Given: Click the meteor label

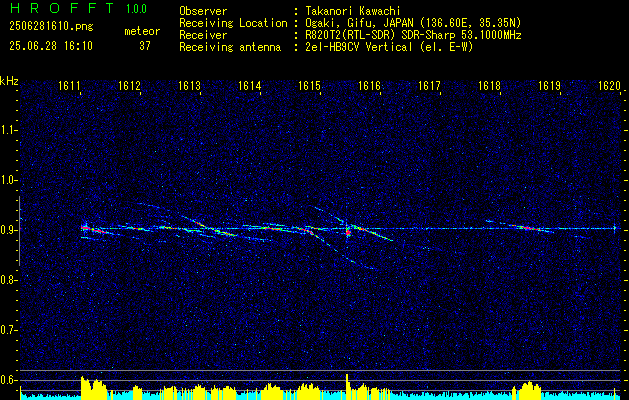Looking at the screenshot, I should point(142,31).
